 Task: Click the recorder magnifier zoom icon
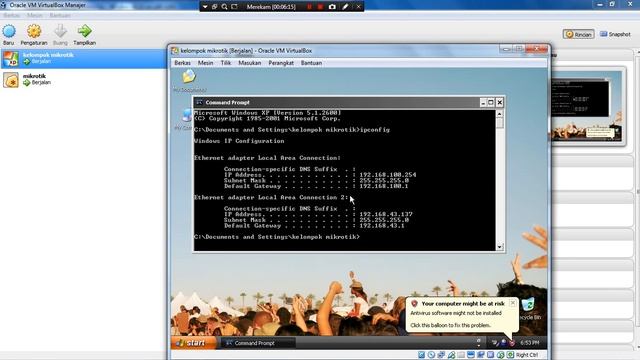point(224,7)
